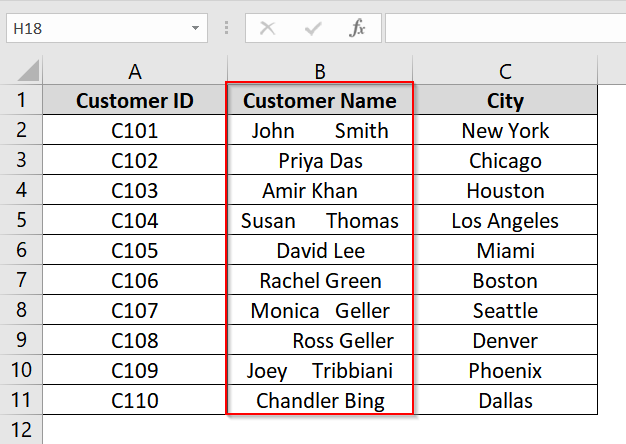The image size is (626, 444).
Task: Select the Priya Das name cell
Action: 320,160
